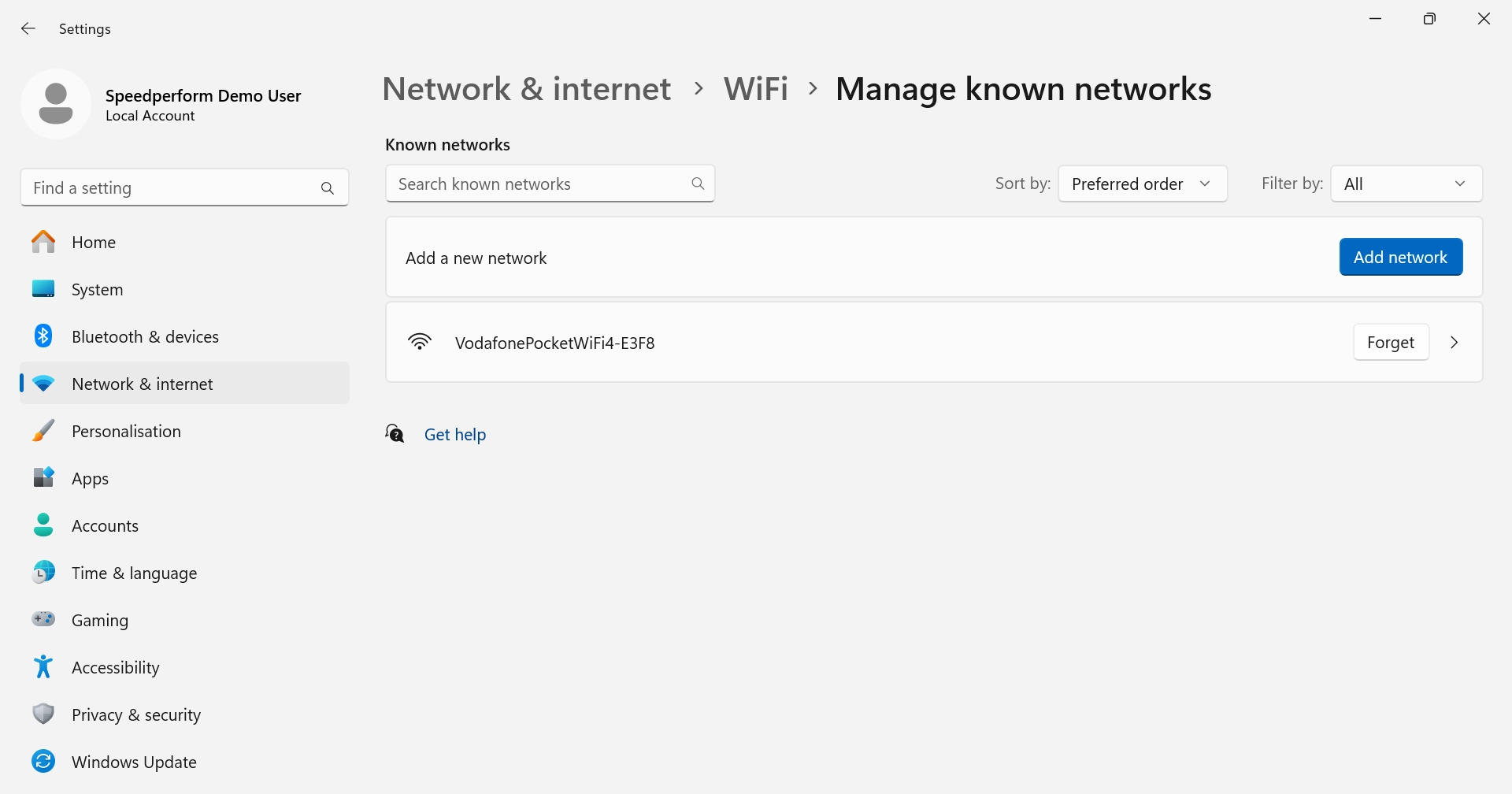
Task: Open Privacy & security shield icon
Action: click(43, 714)
